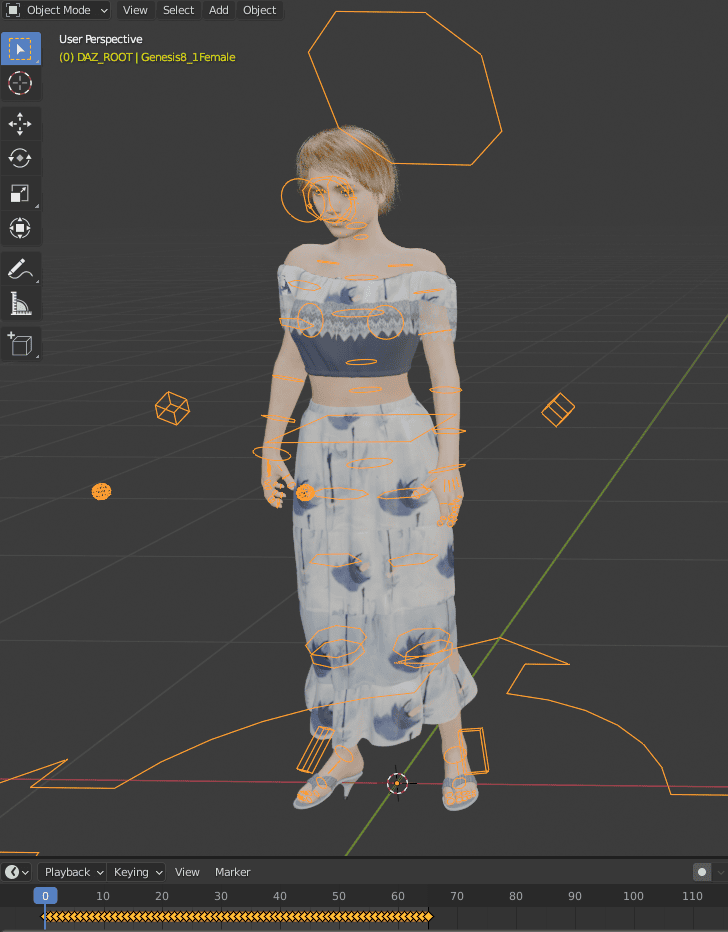Select the Scale tool
Screen dimensions: 728x932
[21, 194]
